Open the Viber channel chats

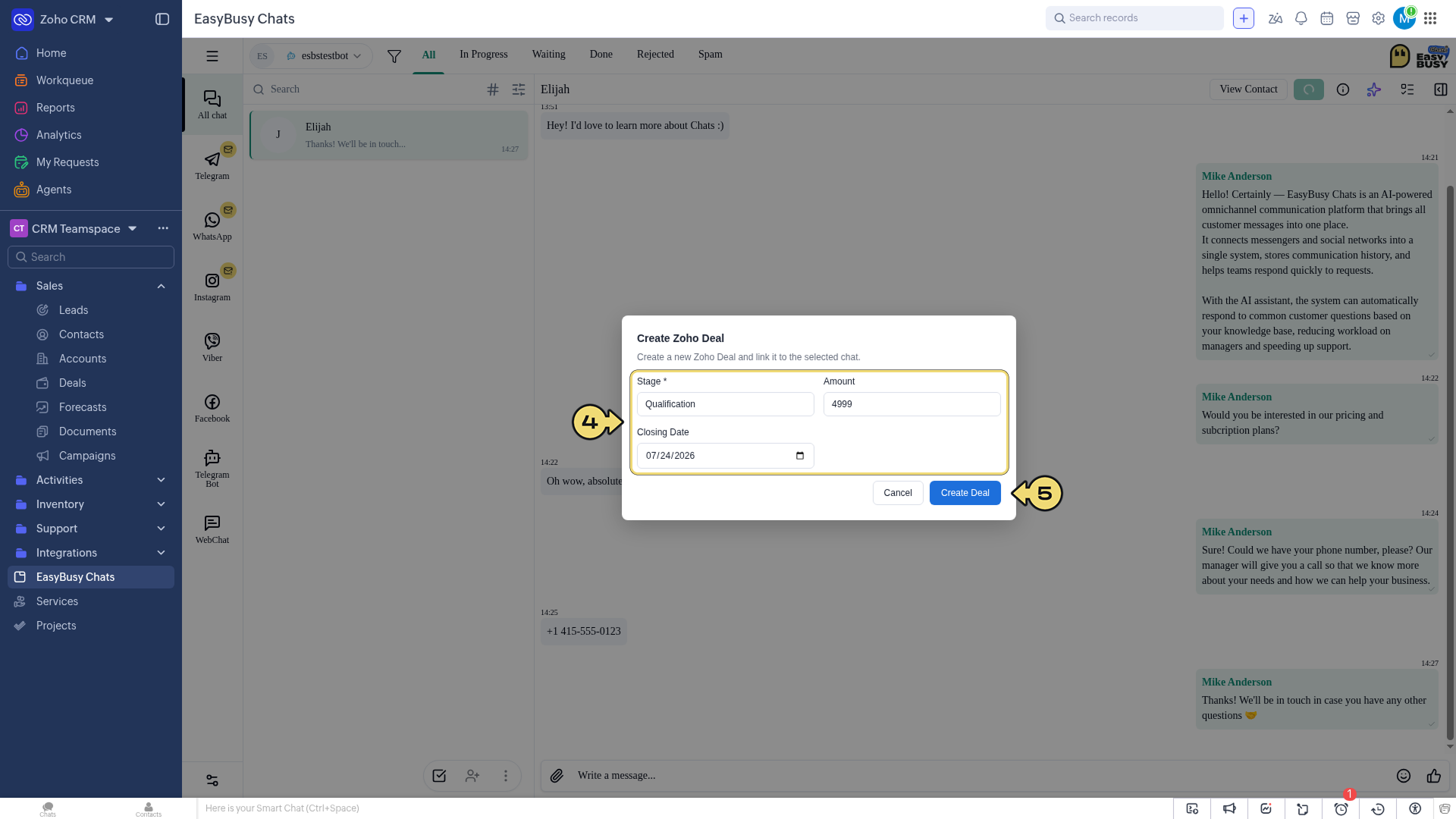pos(212,347)
